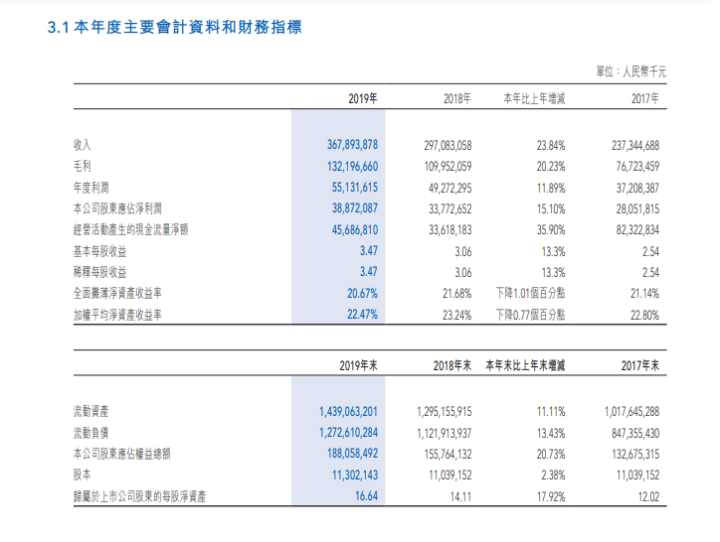Click the 下降0.77個百分點 cell
720x542 pixels.
530,315
